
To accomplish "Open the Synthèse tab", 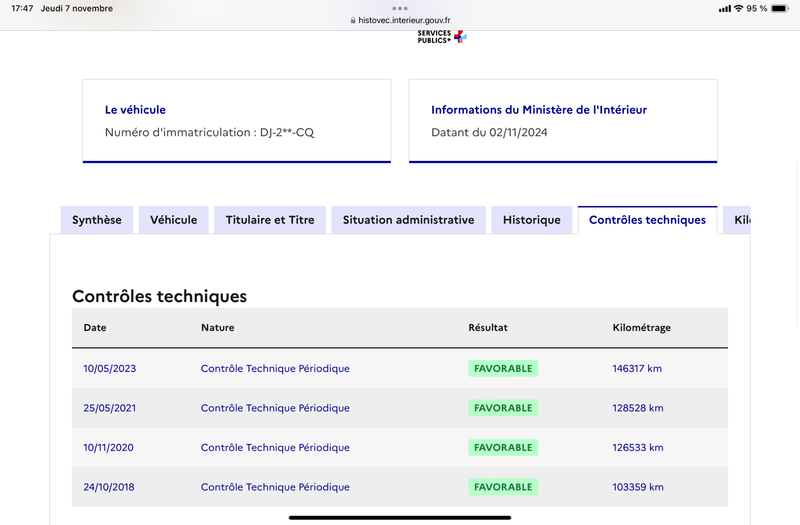I will (97, 220).
